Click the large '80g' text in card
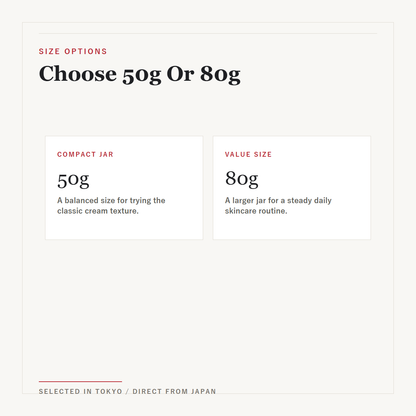 point(242,179)
